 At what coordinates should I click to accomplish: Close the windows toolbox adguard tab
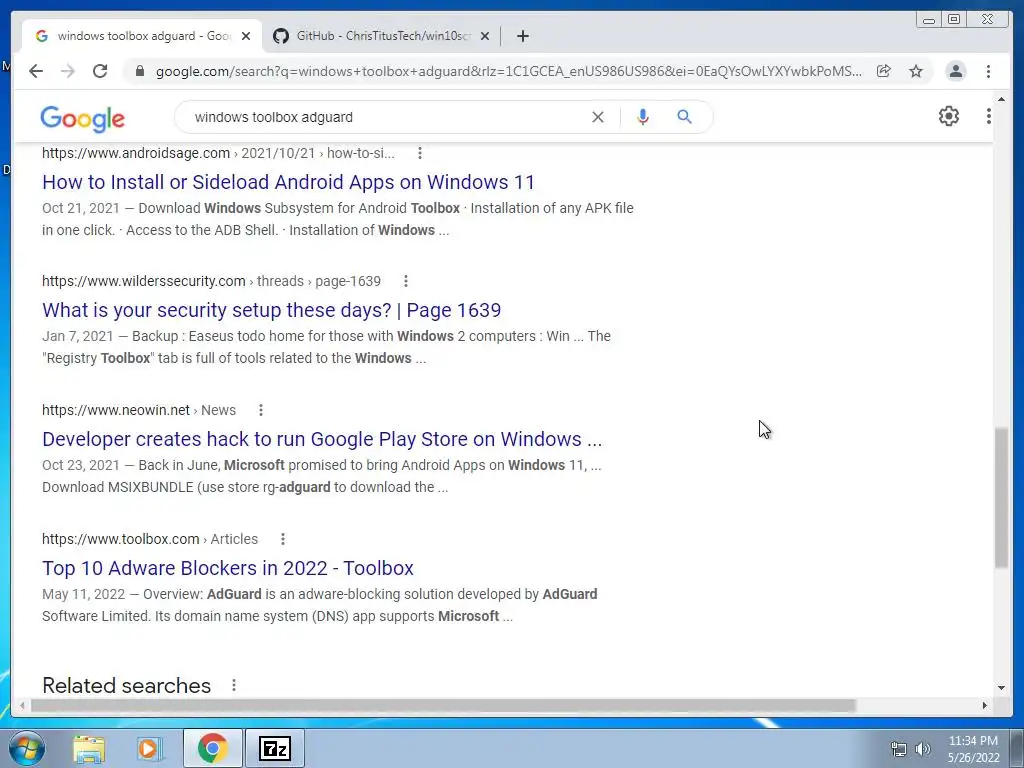(246, 36)
